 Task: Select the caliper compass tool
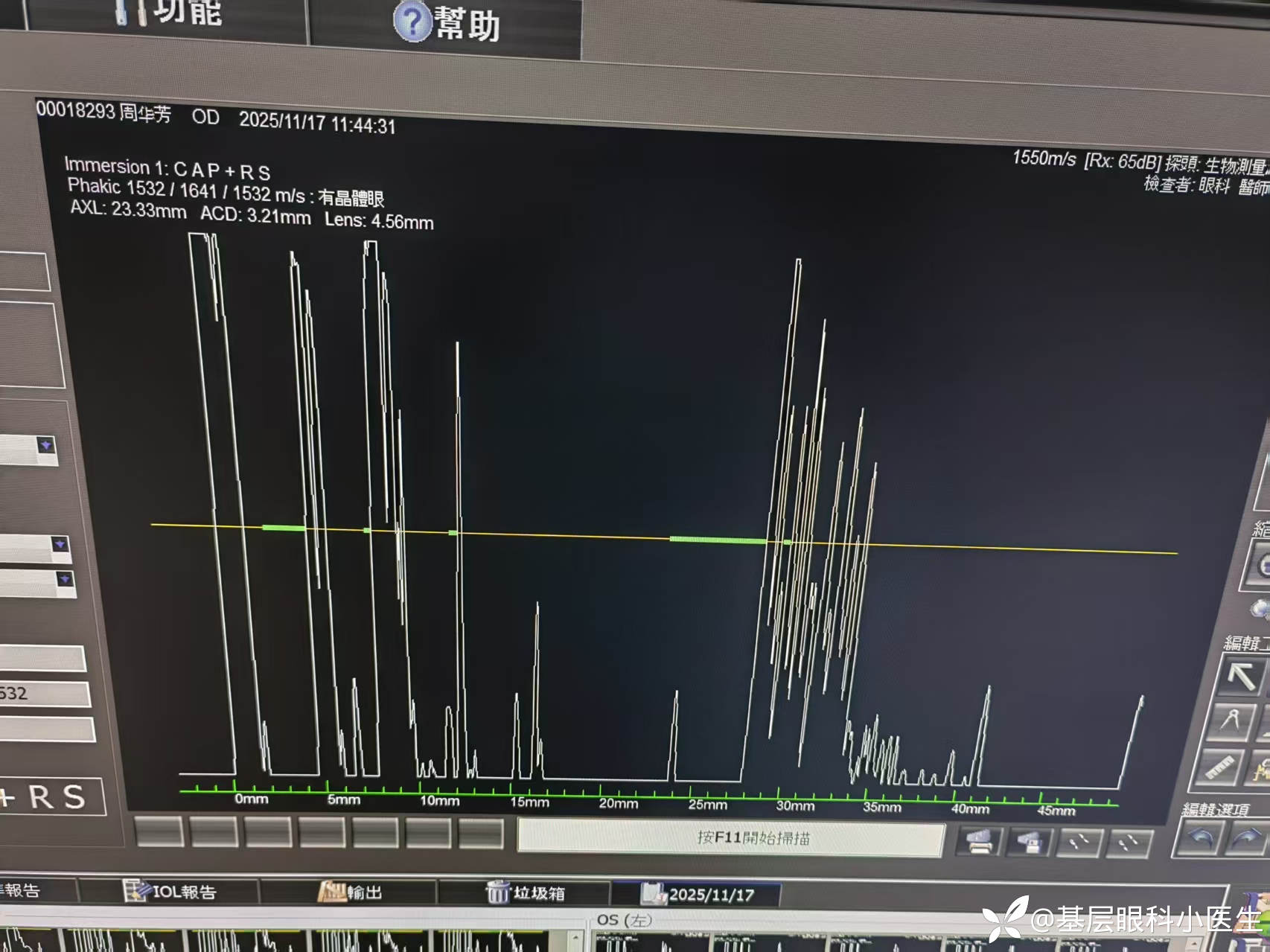(x=1233, y=721)
